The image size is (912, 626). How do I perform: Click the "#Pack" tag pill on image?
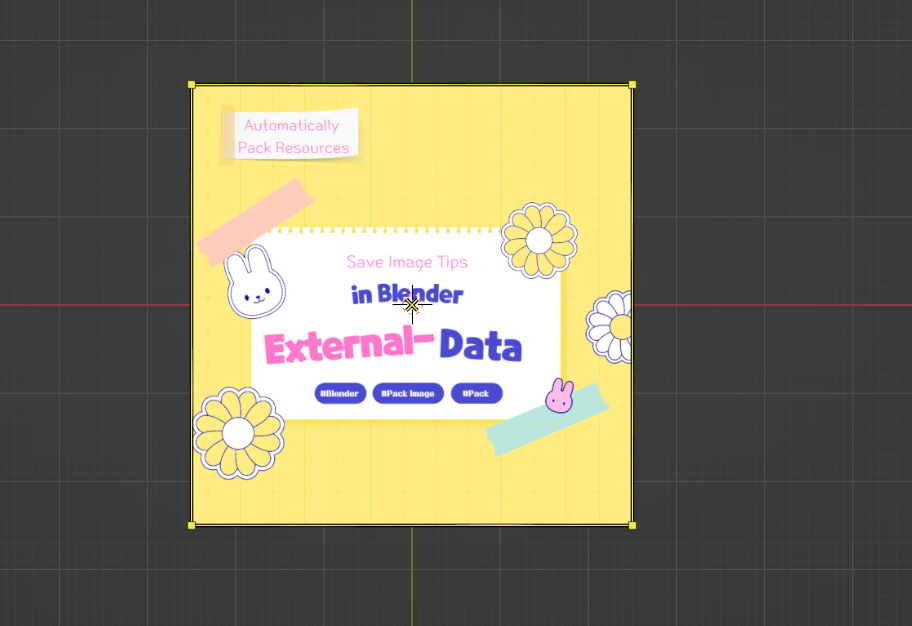[x=476, y=393]
